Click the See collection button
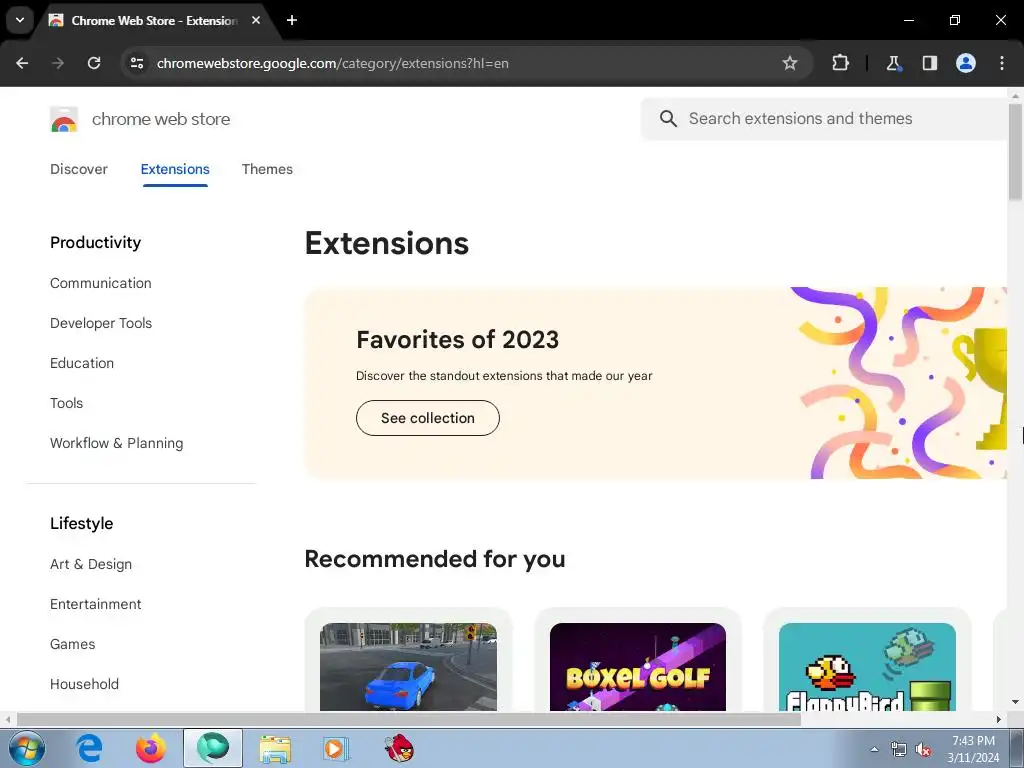1024x768 pixels. [428, 418]
